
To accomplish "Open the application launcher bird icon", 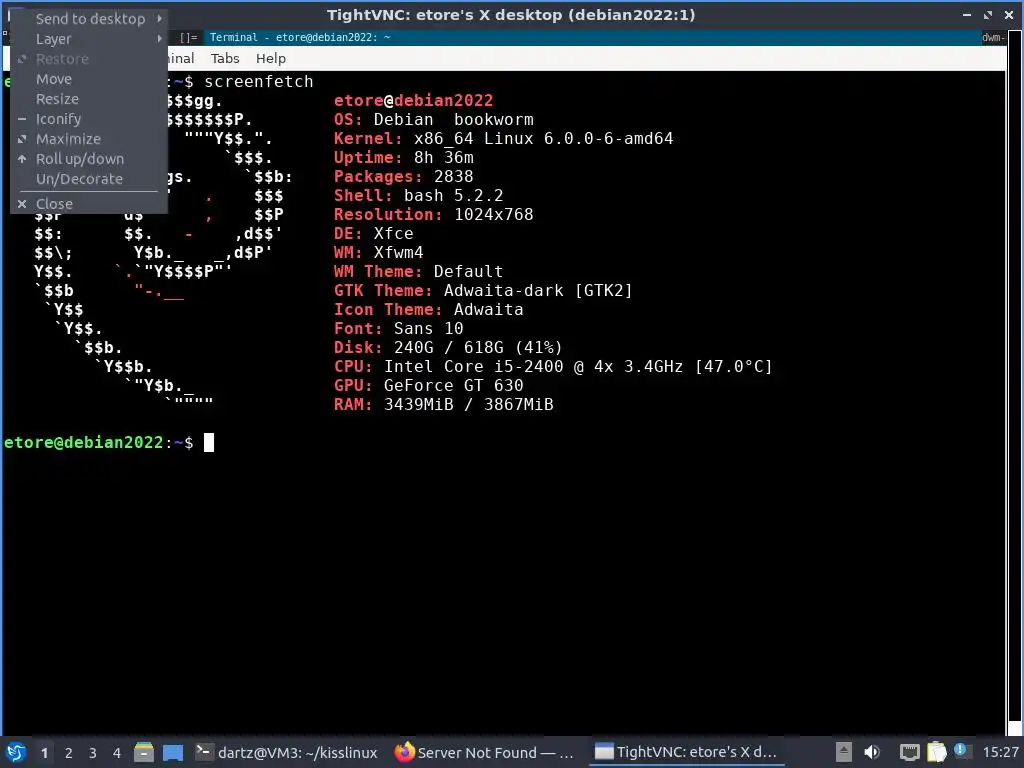I will click(x=16, y=752).
